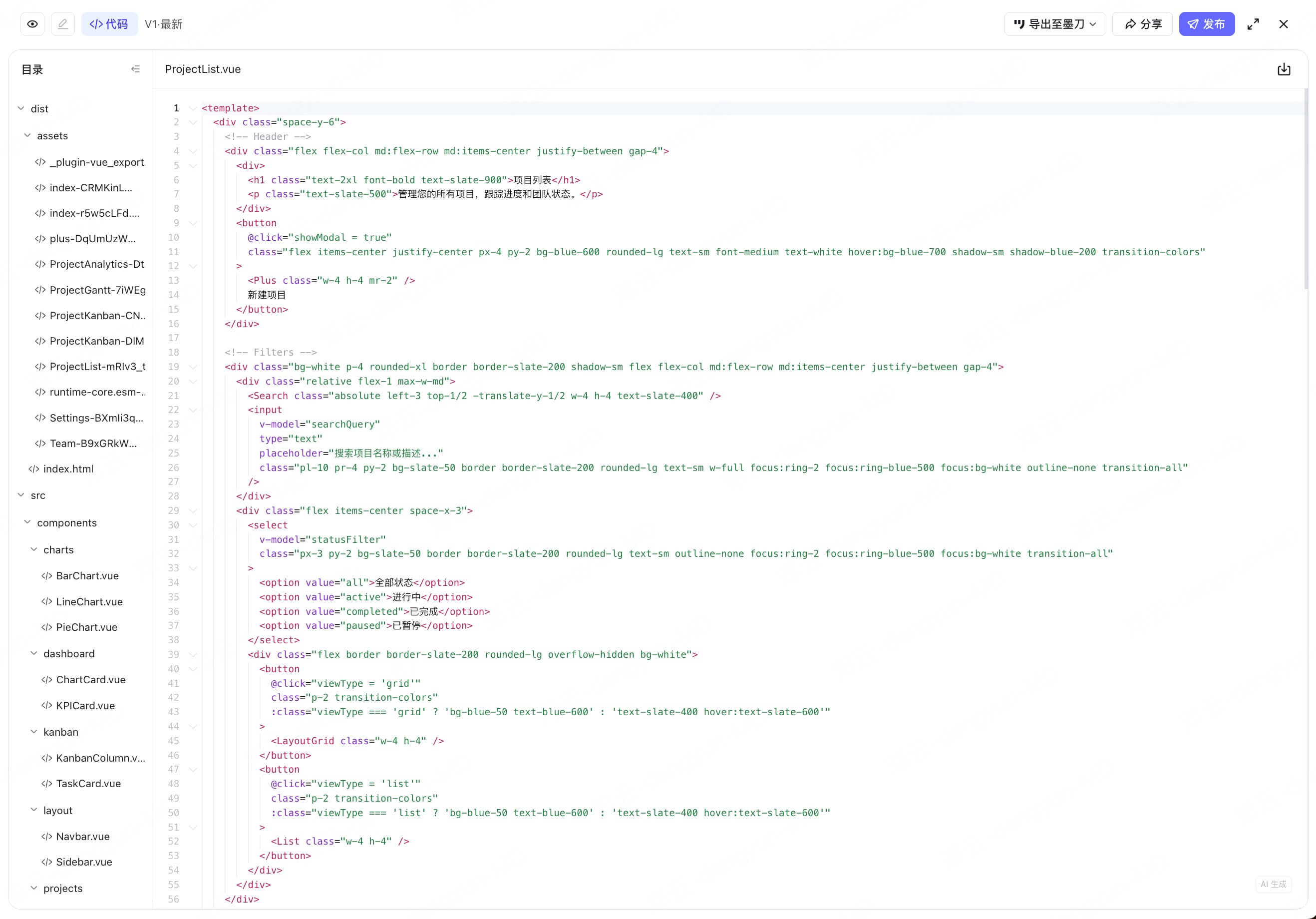Click the code editor vertical scrollbar
This screenshot has height=919, width=1316.
pyautogui.click(x=1306, y=189)
